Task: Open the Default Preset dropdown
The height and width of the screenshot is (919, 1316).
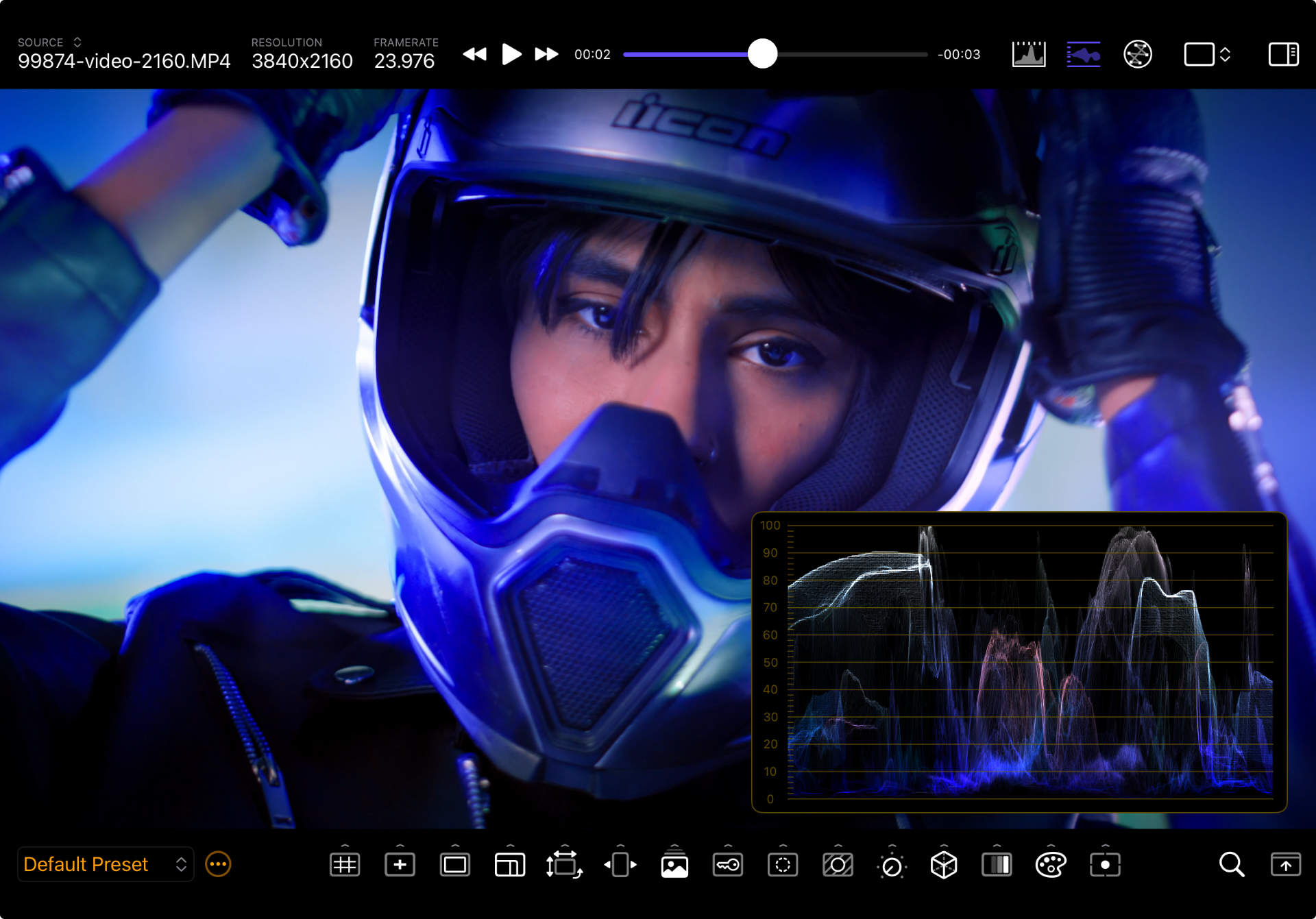Action: (104, 865)
